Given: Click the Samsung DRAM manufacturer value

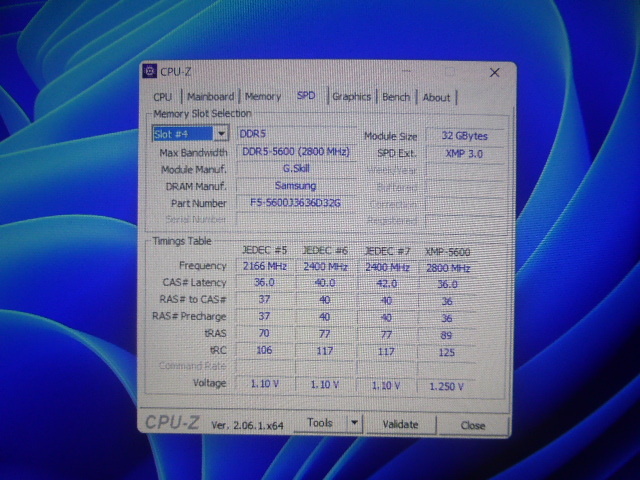Looking at the screenshot, I should tap(296, 186).
